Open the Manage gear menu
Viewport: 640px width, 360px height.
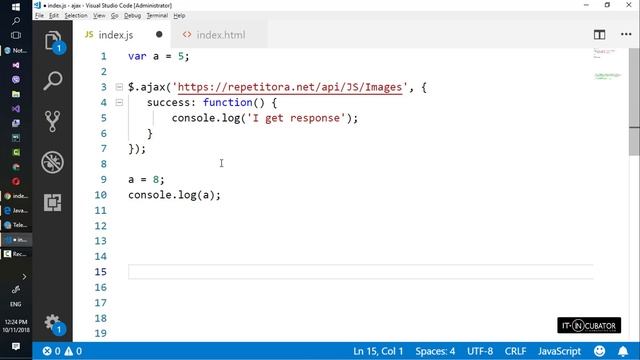52,323
